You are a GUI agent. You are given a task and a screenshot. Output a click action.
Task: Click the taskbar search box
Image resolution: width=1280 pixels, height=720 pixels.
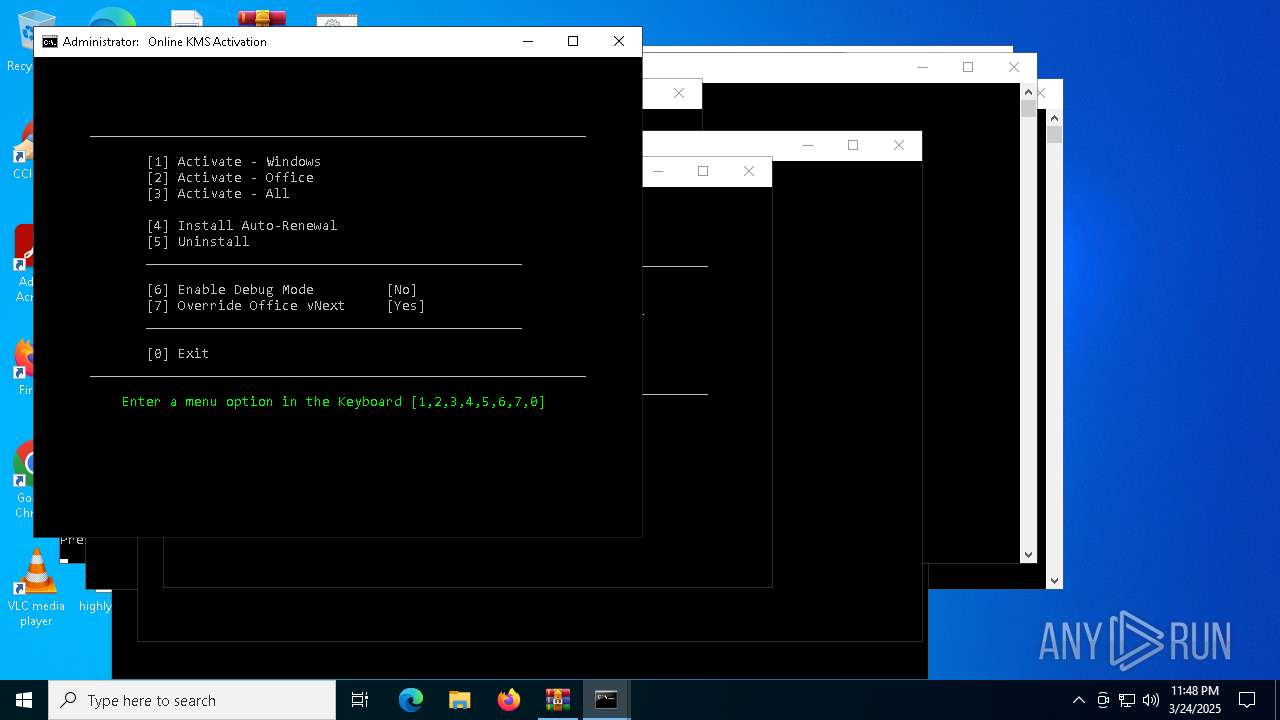click(x=192, y=700)
